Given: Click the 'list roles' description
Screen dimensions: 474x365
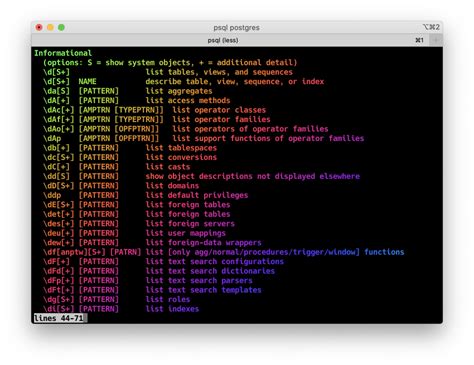Looking at the screenshot, I should point(168,299).
